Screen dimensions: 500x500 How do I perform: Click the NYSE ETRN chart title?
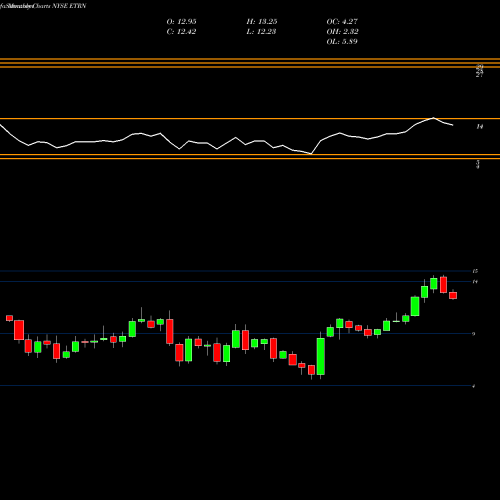[x=43, y=6]
